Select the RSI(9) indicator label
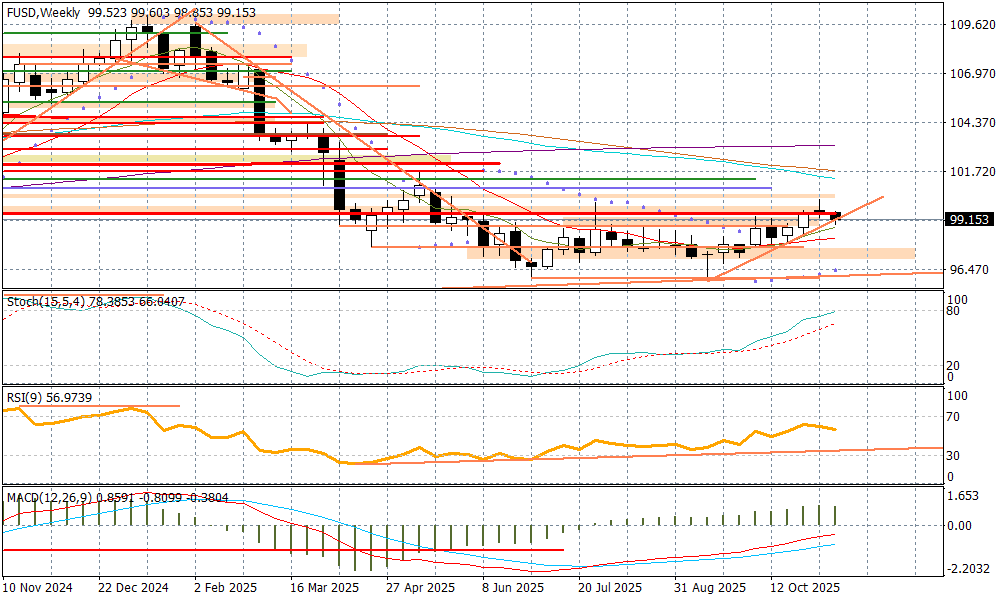1000x600 pixels. (x=23, y=397)
